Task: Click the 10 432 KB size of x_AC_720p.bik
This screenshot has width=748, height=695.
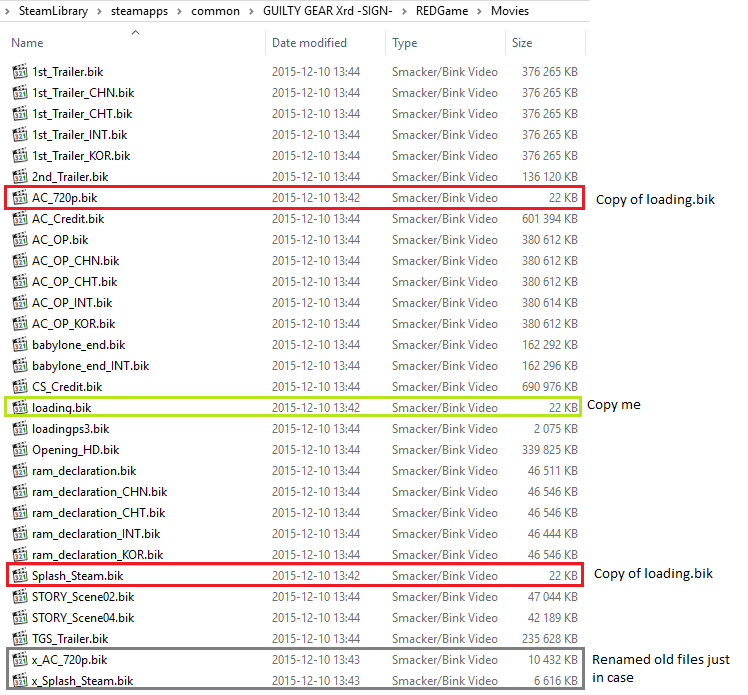Action: [553, 660]
